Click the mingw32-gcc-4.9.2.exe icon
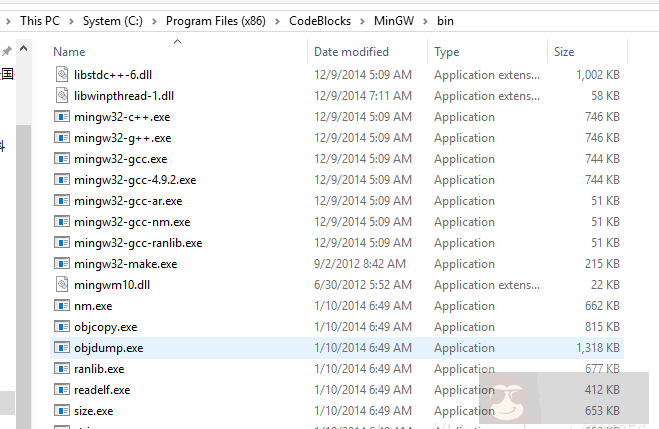The image size is (659, 429). pyautogui.click(x=62, y=179)
